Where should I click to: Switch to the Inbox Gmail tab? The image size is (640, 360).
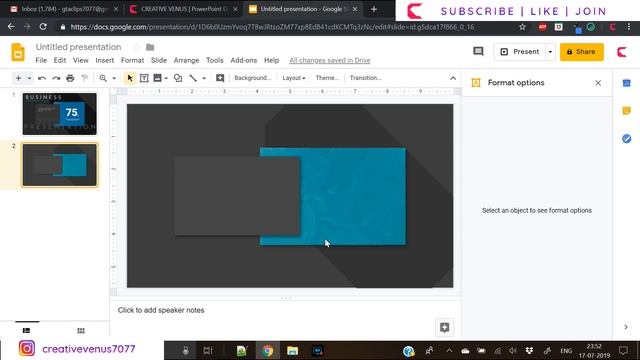click(x=64, y=9)
